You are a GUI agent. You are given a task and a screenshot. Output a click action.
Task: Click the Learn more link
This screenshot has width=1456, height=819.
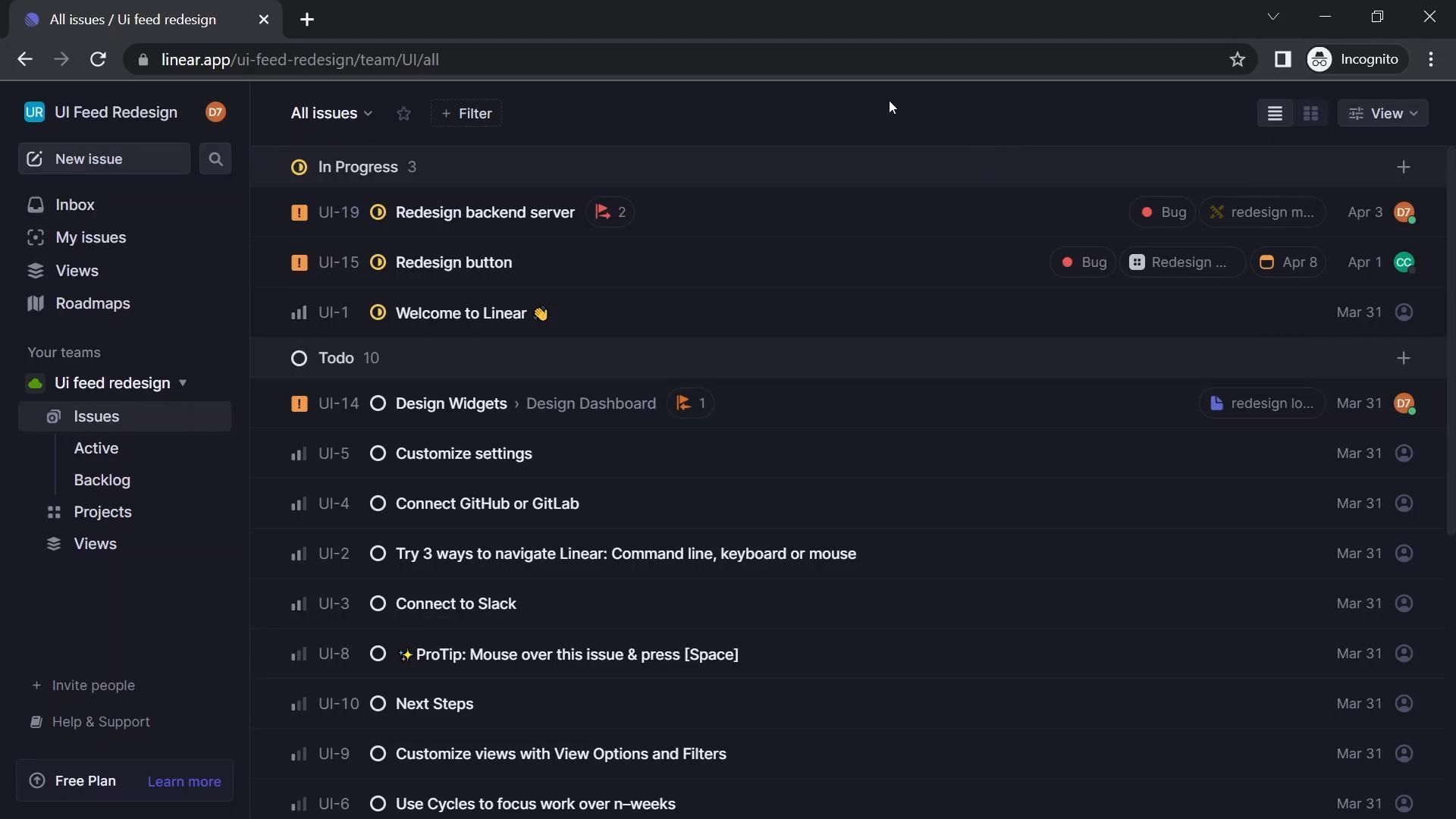[x=184, y=782]
